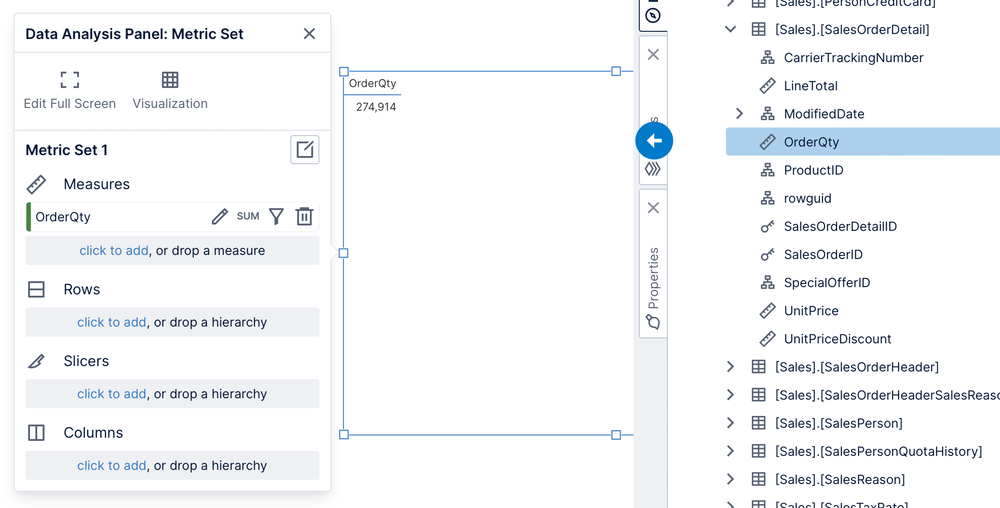Click the Metric Set 1 title
1000x508 pixels.
pyautogui.click(x=66, y=150)
